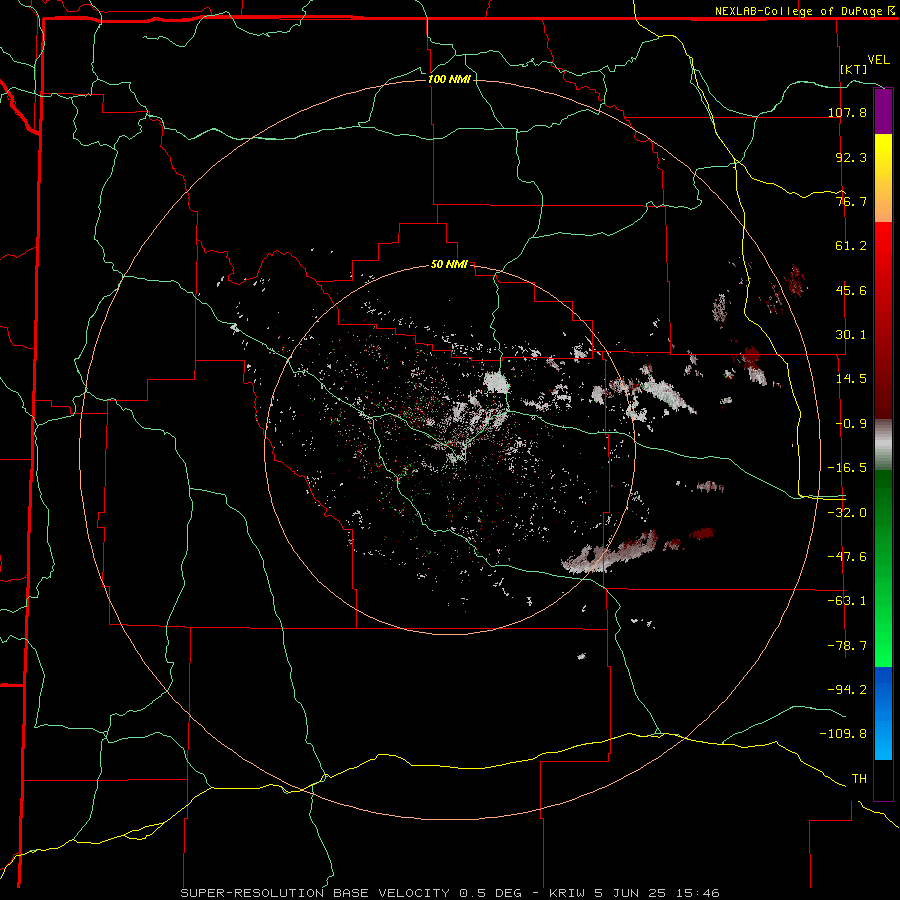Click the -0.9 velocity scale value
Viewport: 900px width, 900px height.
tap(851, 424)
